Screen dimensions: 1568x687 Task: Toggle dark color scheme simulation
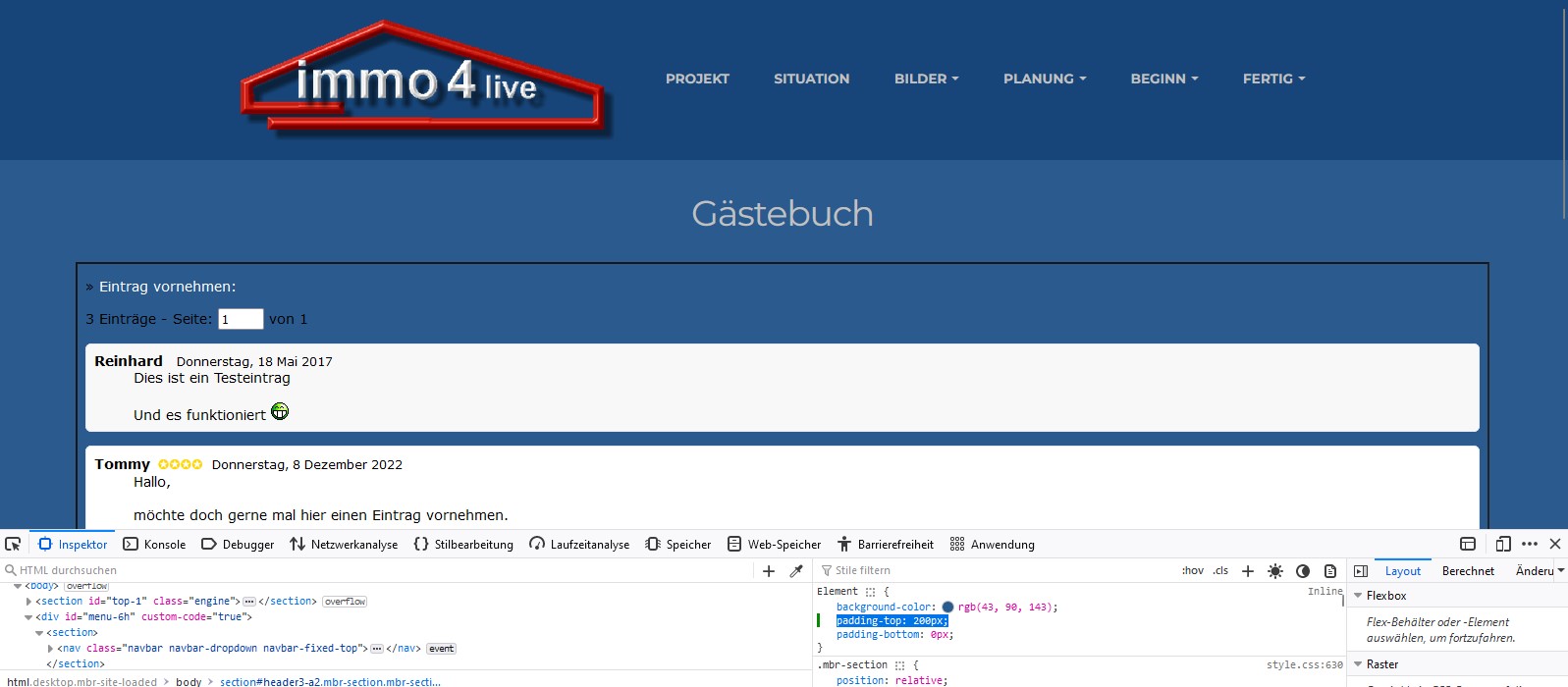(1303, 570)
